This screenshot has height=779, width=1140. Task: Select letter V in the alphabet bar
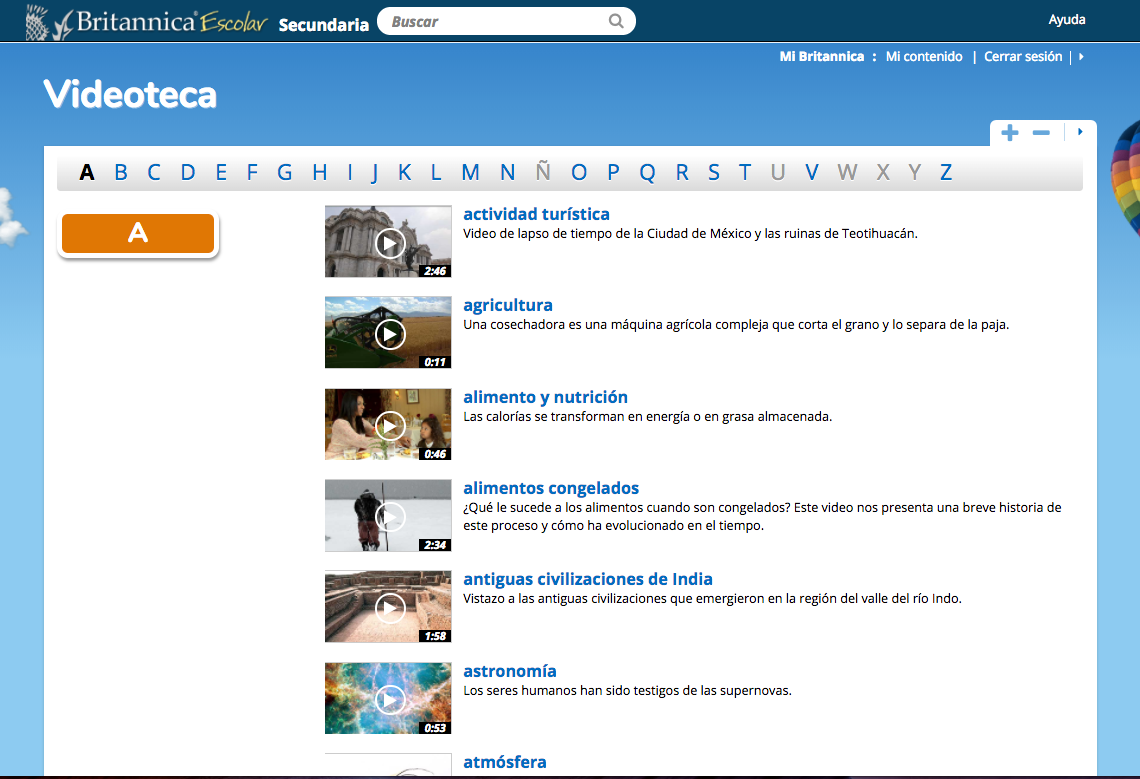(811, 172)
